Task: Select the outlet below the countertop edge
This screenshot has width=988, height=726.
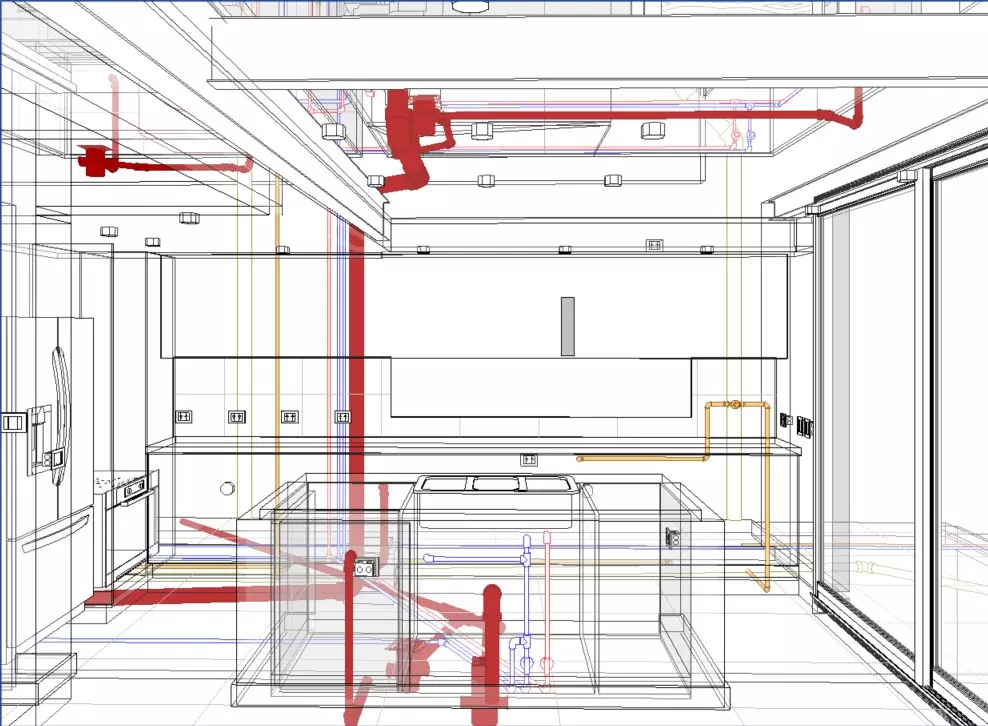Action: click(x=529, y=460)
